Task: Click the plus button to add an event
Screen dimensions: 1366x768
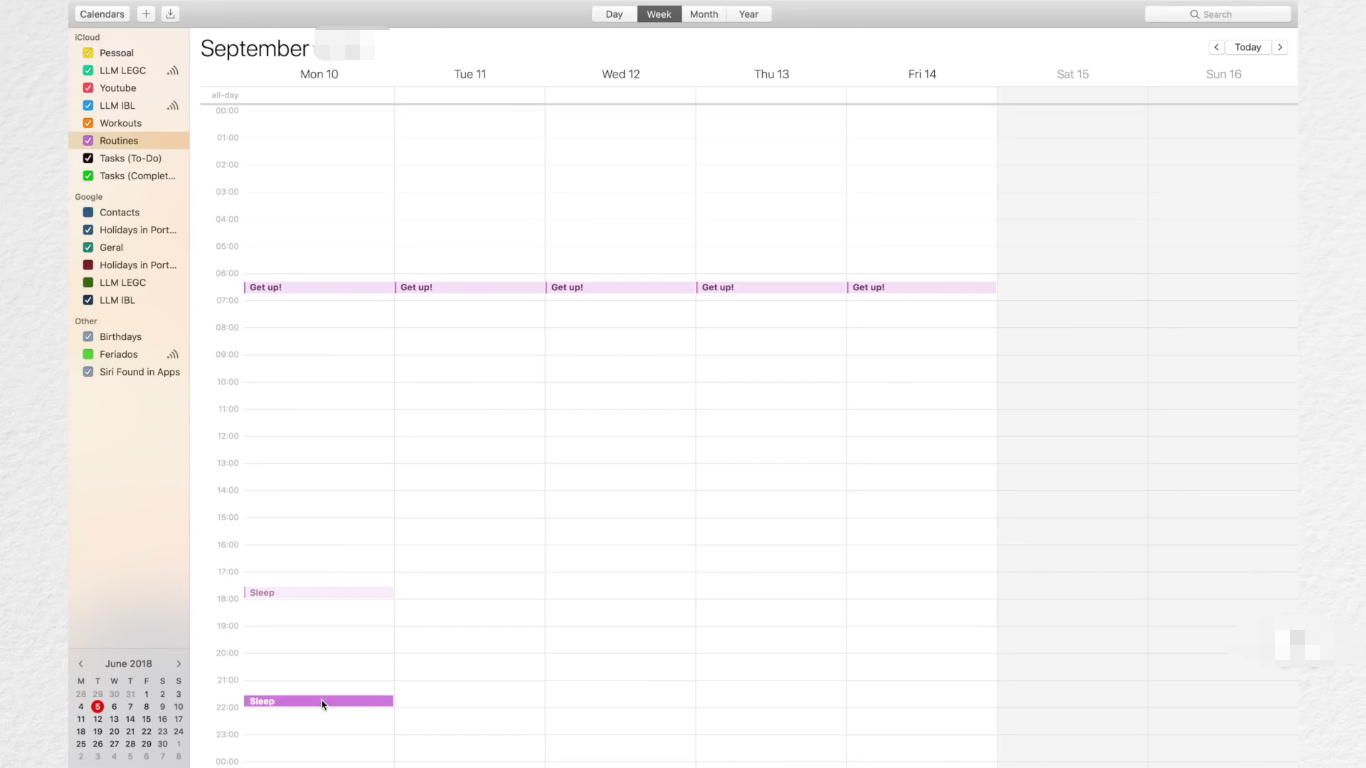Action: (146, 14)
